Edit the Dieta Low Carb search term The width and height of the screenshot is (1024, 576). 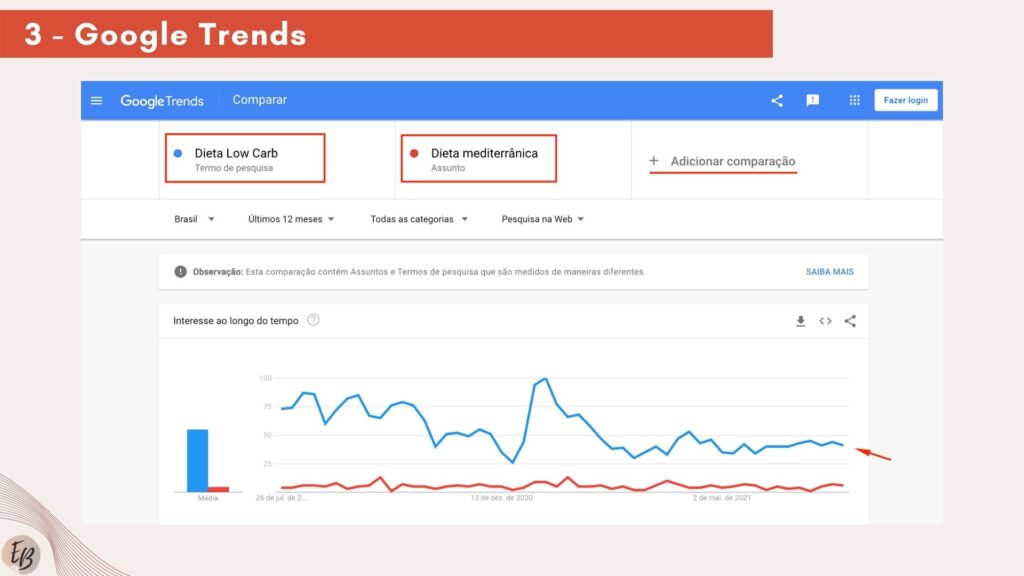(x=245, y=158)
